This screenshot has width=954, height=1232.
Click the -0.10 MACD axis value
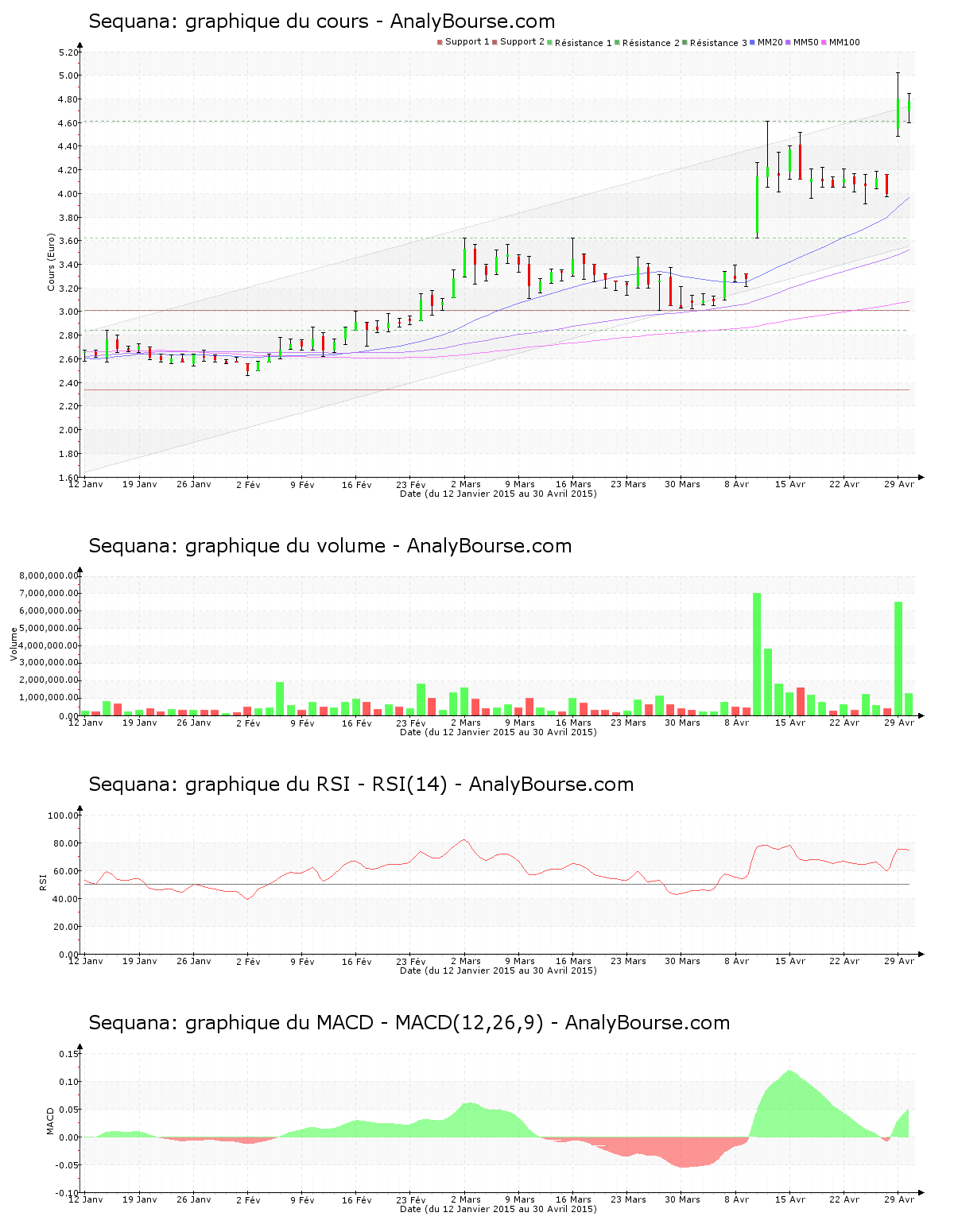coord(67,1193)
